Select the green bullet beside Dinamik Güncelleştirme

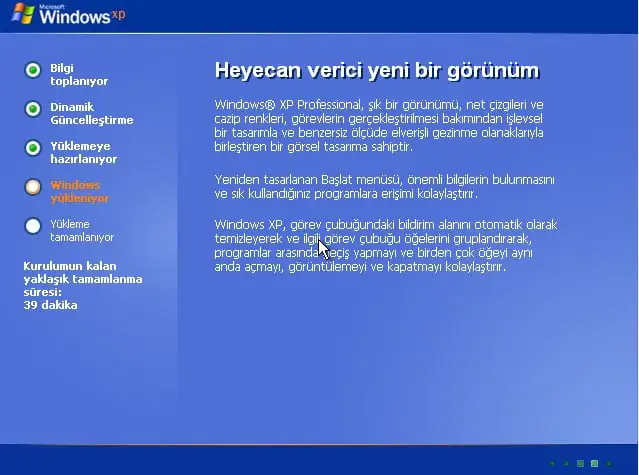(33, 109)
